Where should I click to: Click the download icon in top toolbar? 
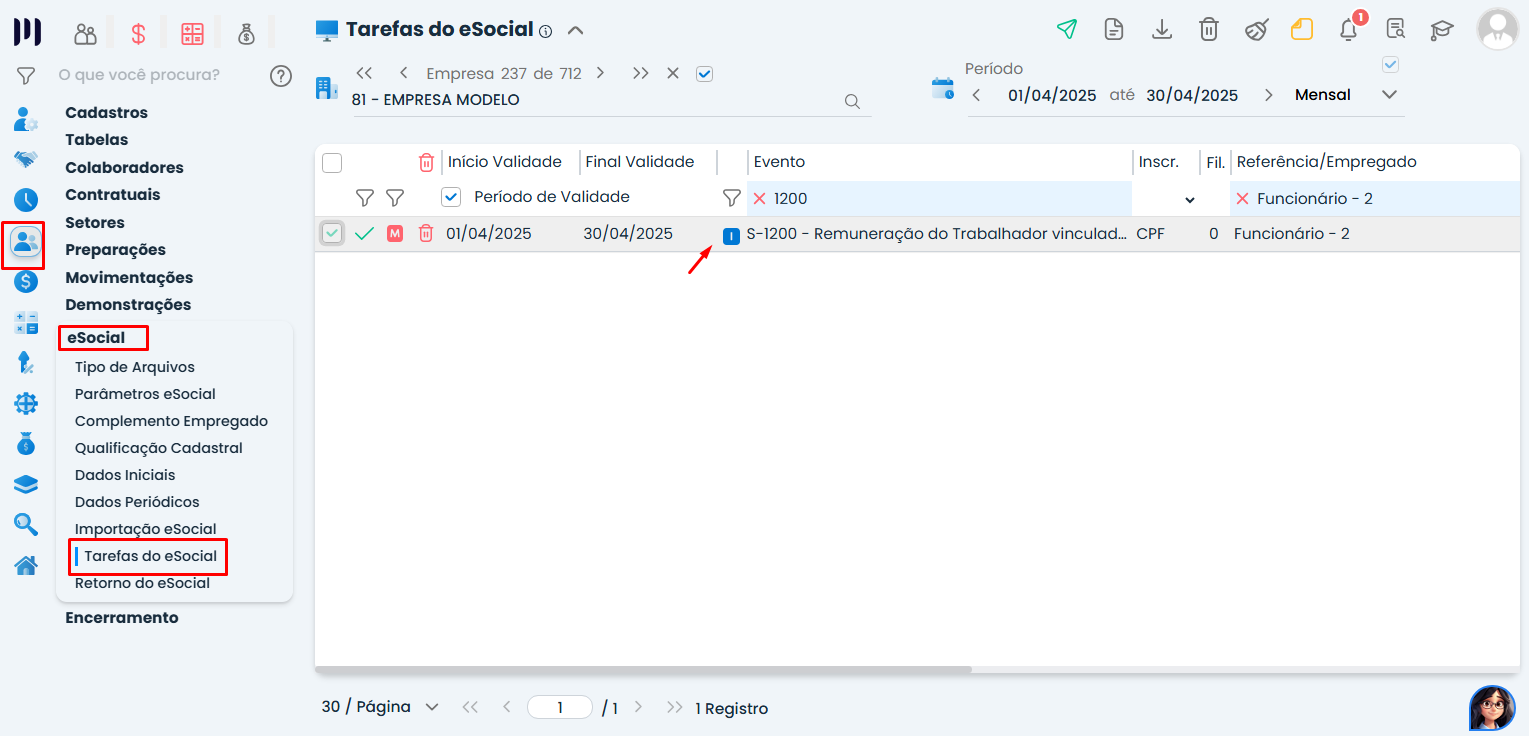pyautogui.click(x=1161, y=29)
